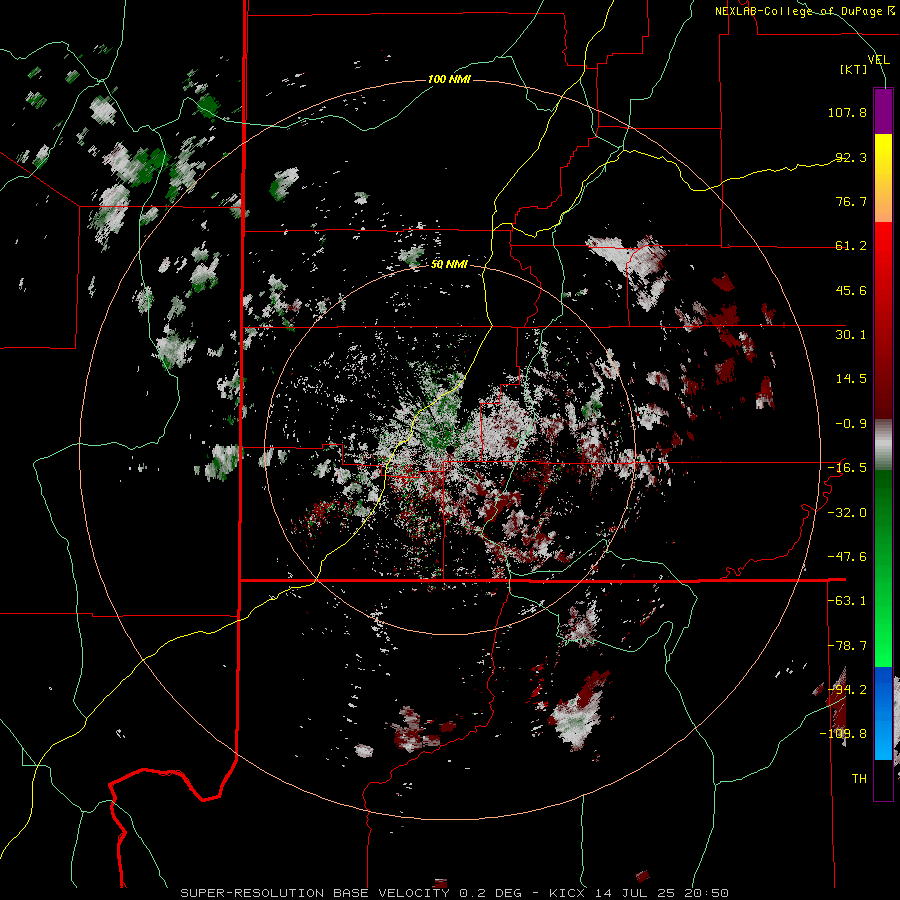
Task: Click the 92.3 velocity scale value
Action: tap(851, 157)
